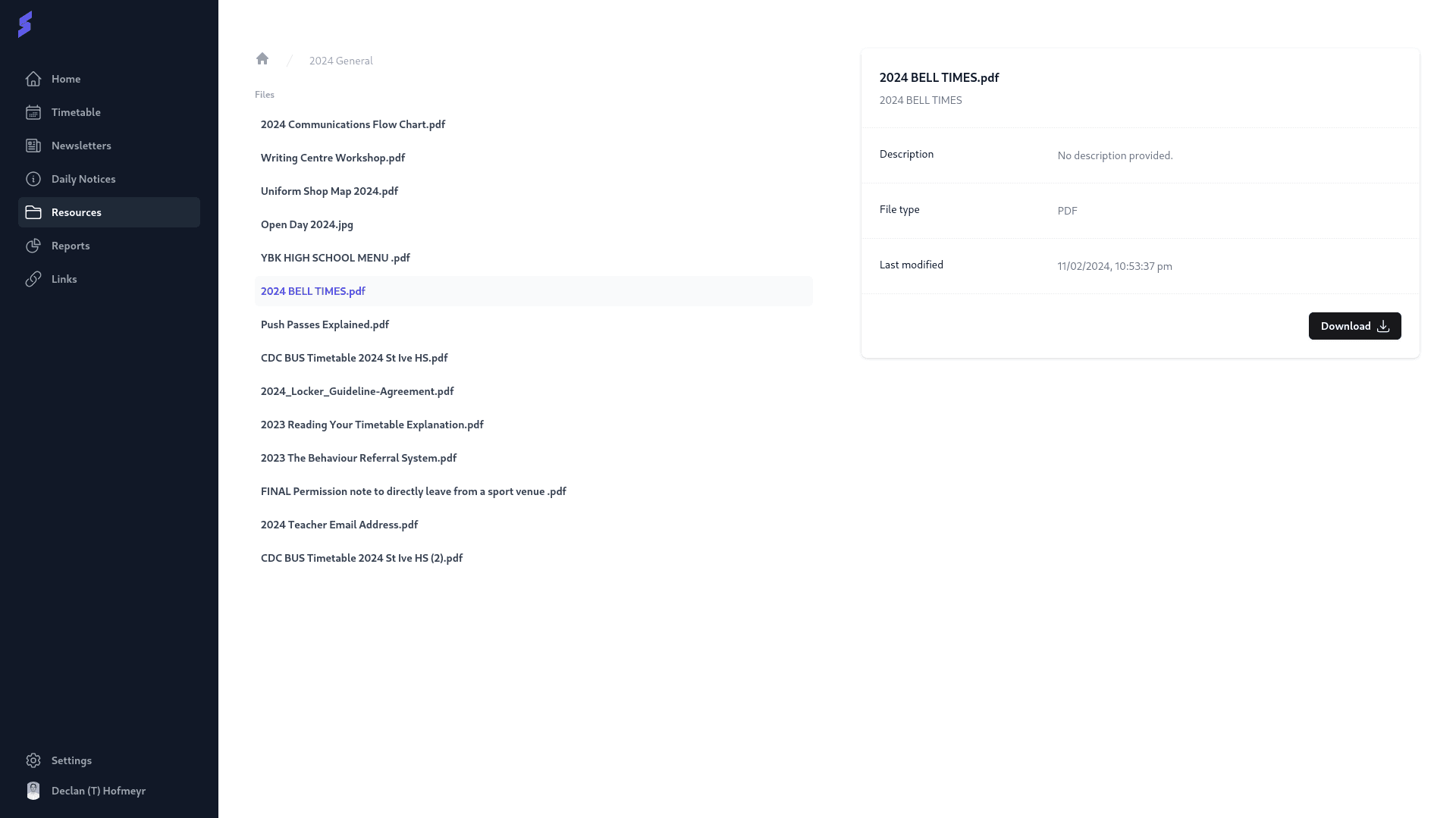
Task: Select YBK HIGH SCHOOL MENU .pdf
Action: (x=335, y=258)
